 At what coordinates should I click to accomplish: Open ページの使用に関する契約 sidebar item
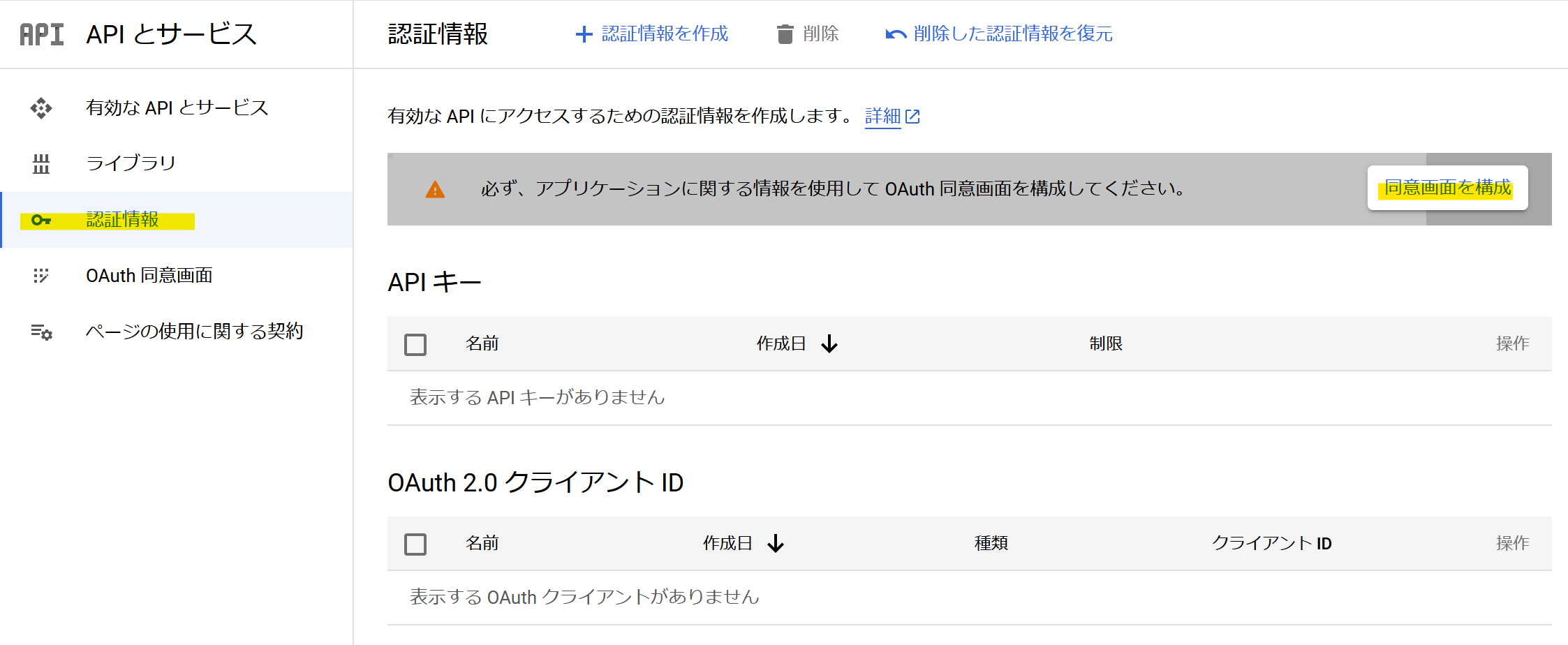tap(177, 332)
